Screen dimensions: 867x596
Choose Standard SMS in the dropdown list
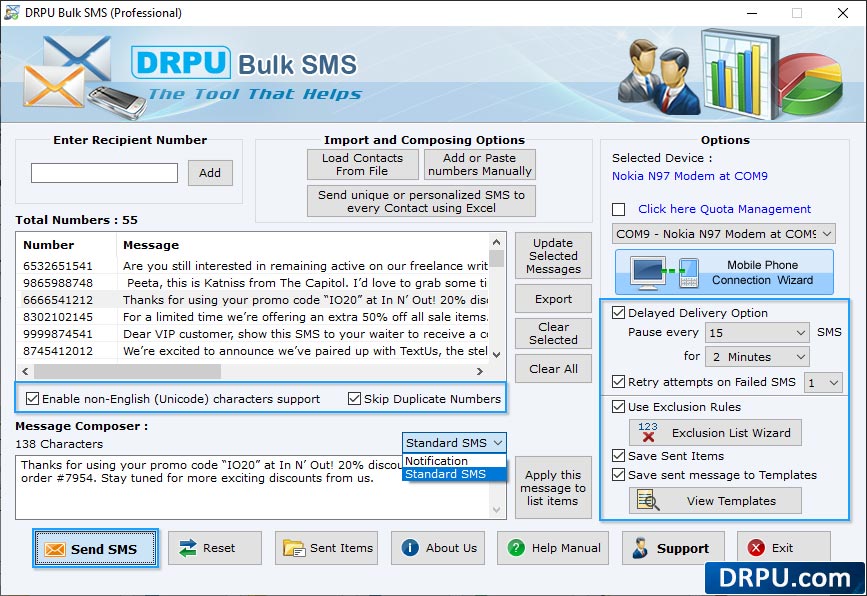click(454, 474)
